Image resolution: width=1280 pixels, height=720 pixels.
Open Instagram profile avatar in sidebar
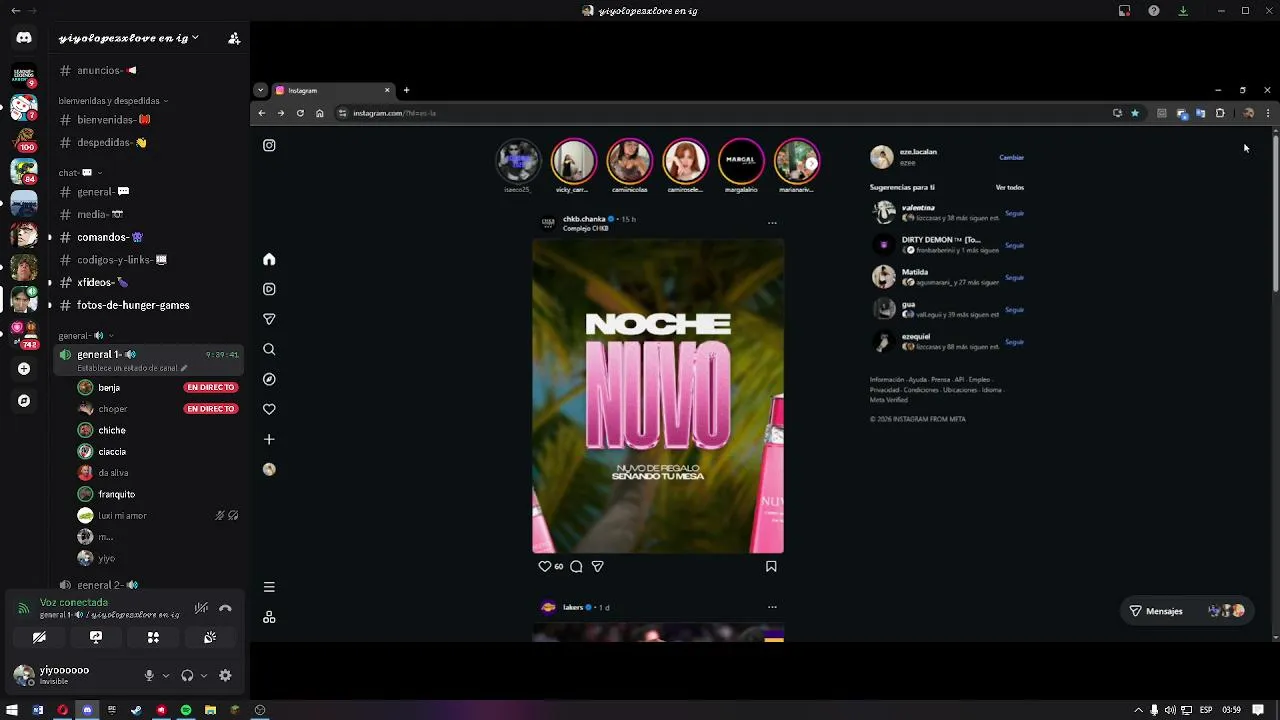[269, 469]
